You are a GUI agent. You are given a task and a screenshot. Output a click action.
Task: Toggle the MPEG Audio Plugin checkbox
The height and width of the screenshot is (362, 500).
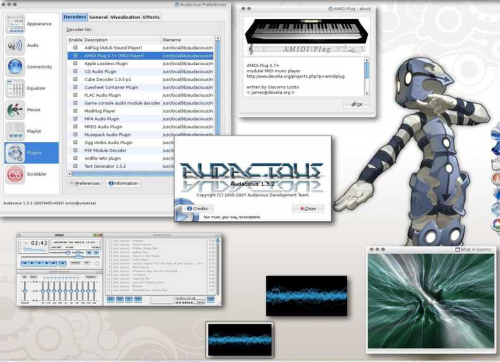(x=75, y=127)
